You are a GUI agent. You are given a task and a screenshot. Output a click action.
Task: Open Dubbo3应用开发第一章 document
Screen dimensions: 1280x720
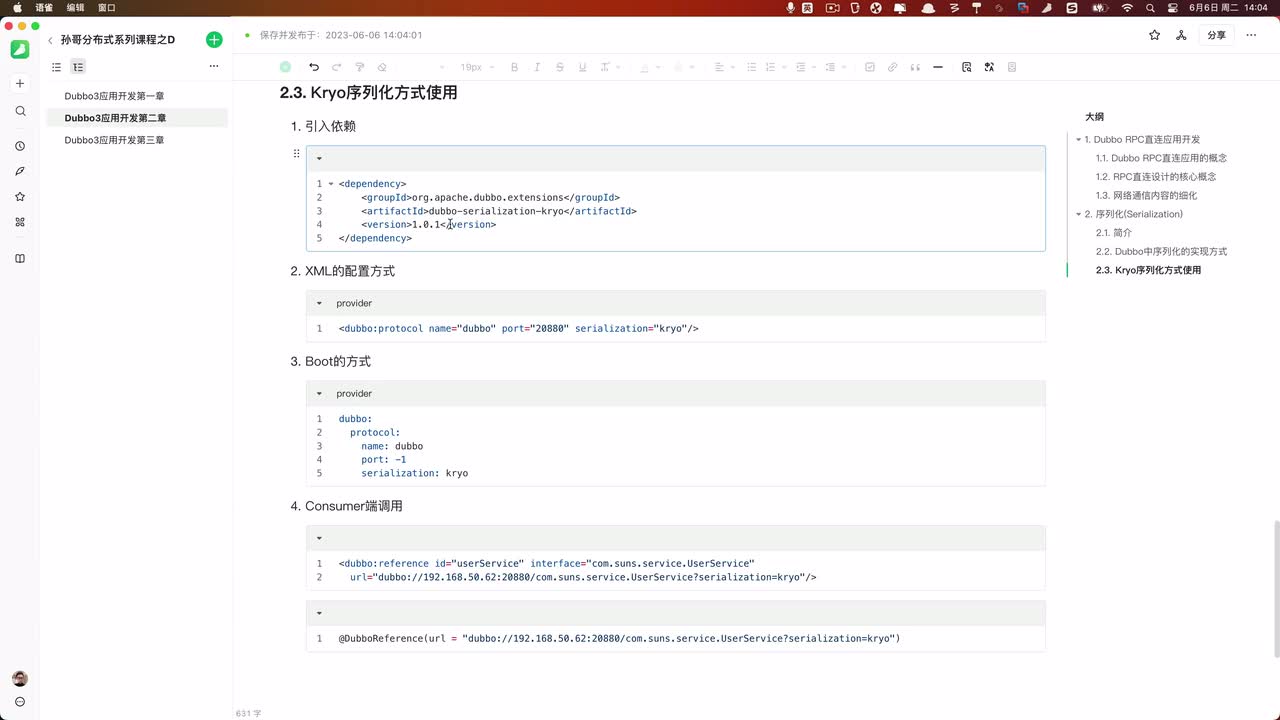pyautogui.click(x=114, y=96)
